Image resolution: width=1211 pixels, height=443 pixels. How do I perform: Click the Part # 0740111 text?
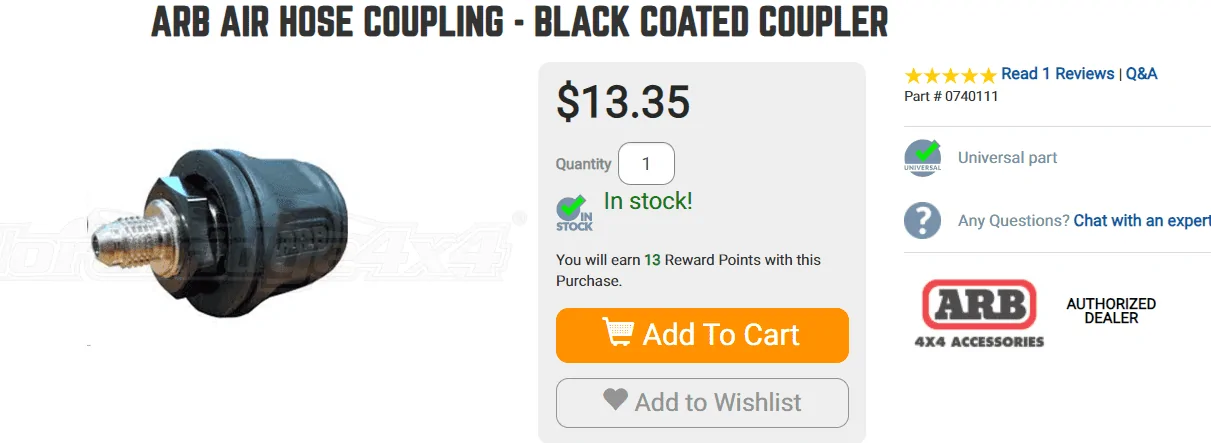pyautogui.click(x=951, y=97)
